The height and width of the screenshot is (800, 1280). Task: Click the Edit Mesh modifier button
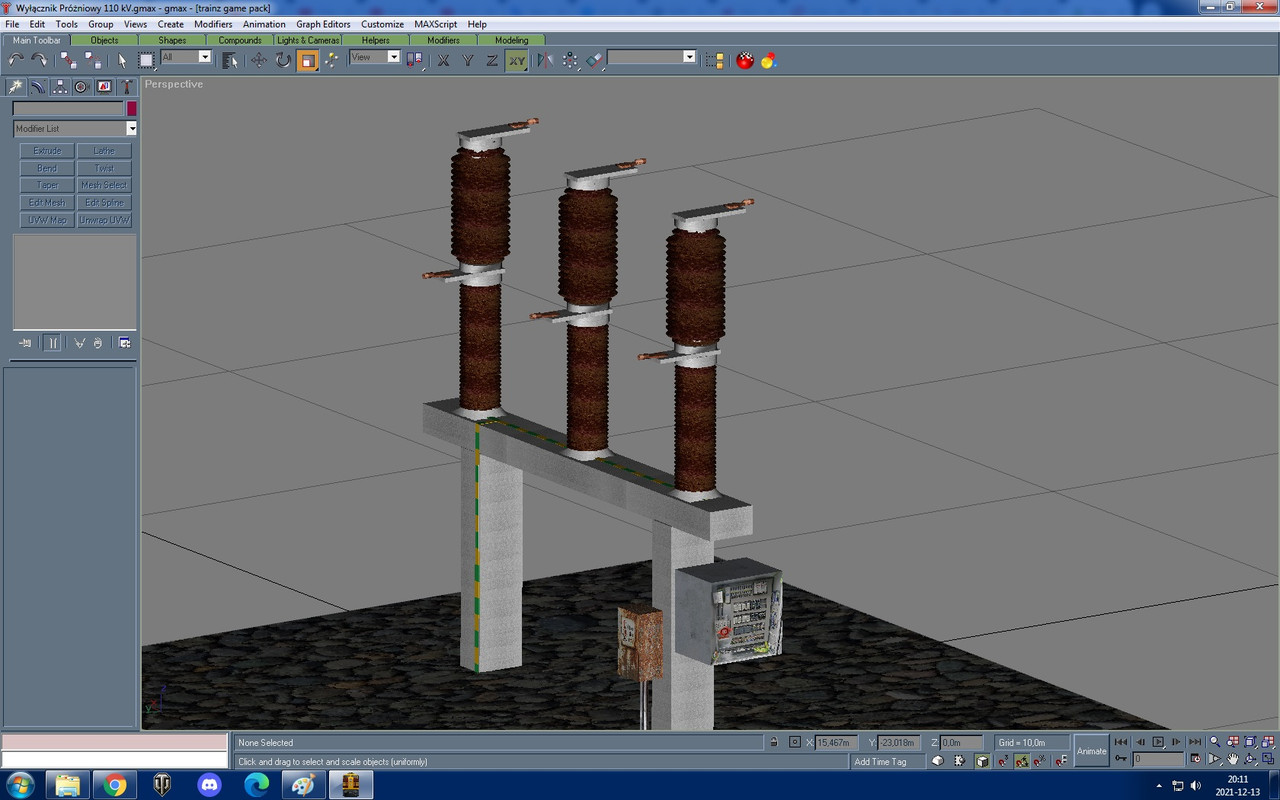[x=47, y=203]
